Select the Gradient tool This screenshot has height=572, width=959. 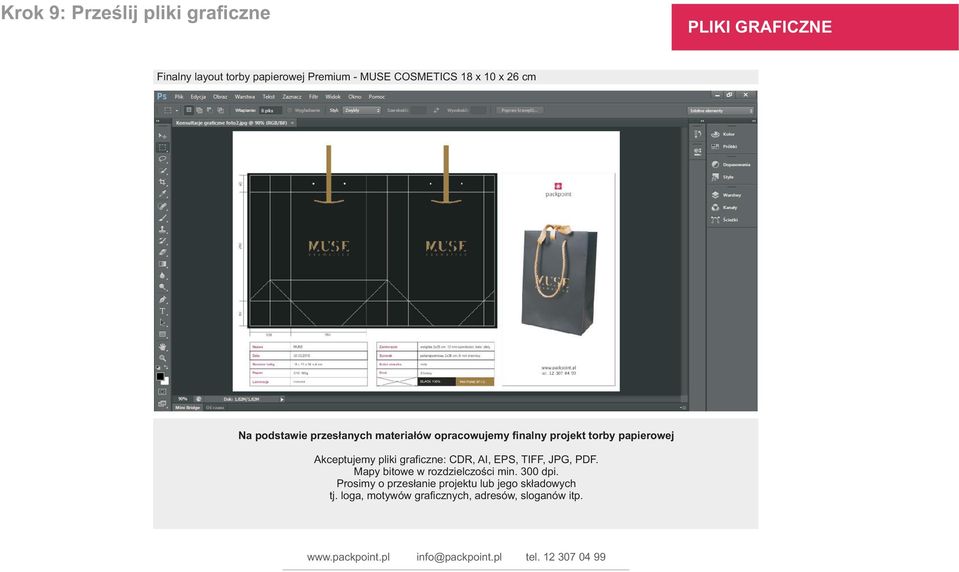click(x=162, y=264)
